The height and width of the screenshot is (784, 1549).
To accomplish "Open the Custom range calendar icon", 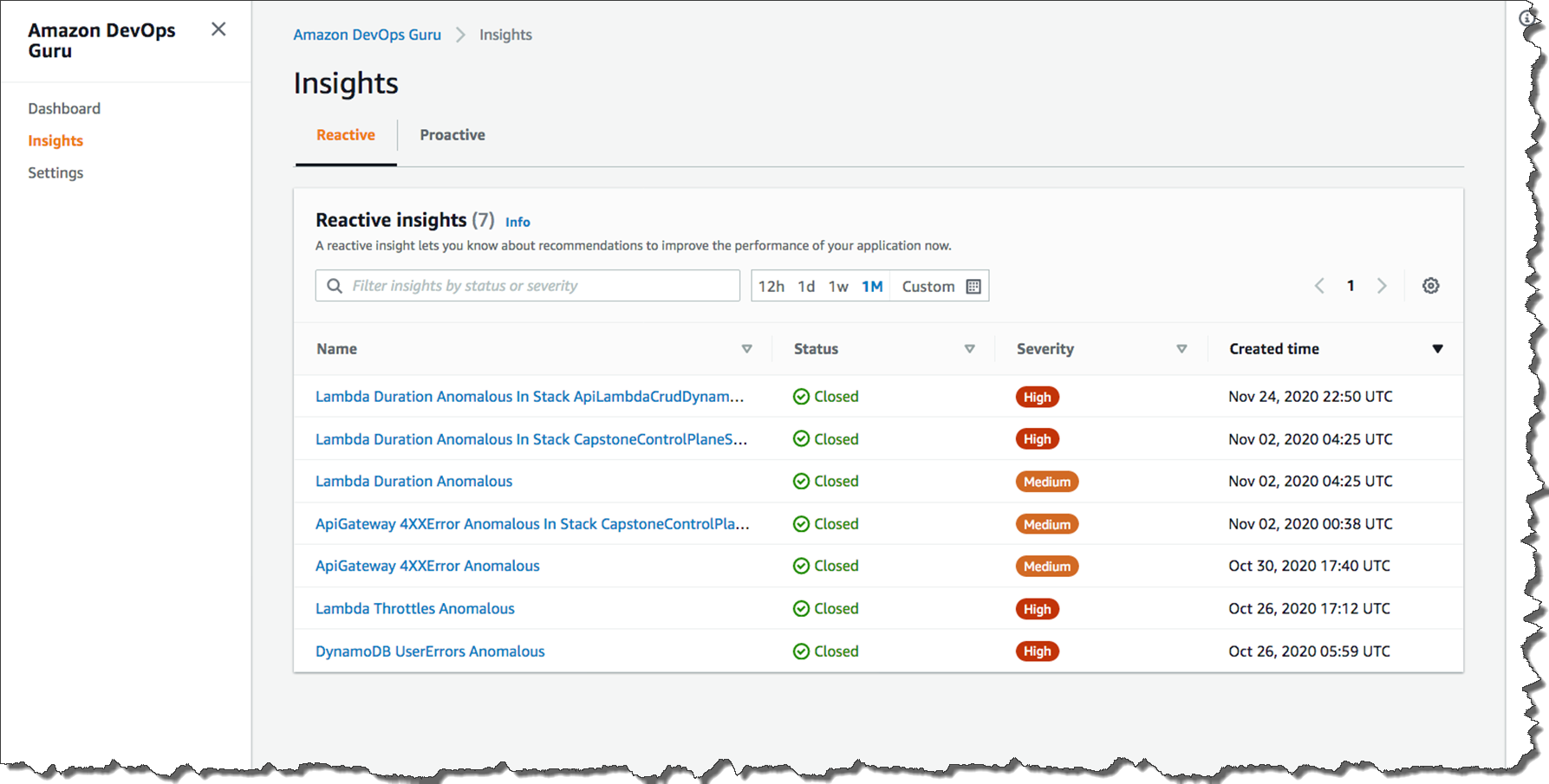I will point(973,287).
